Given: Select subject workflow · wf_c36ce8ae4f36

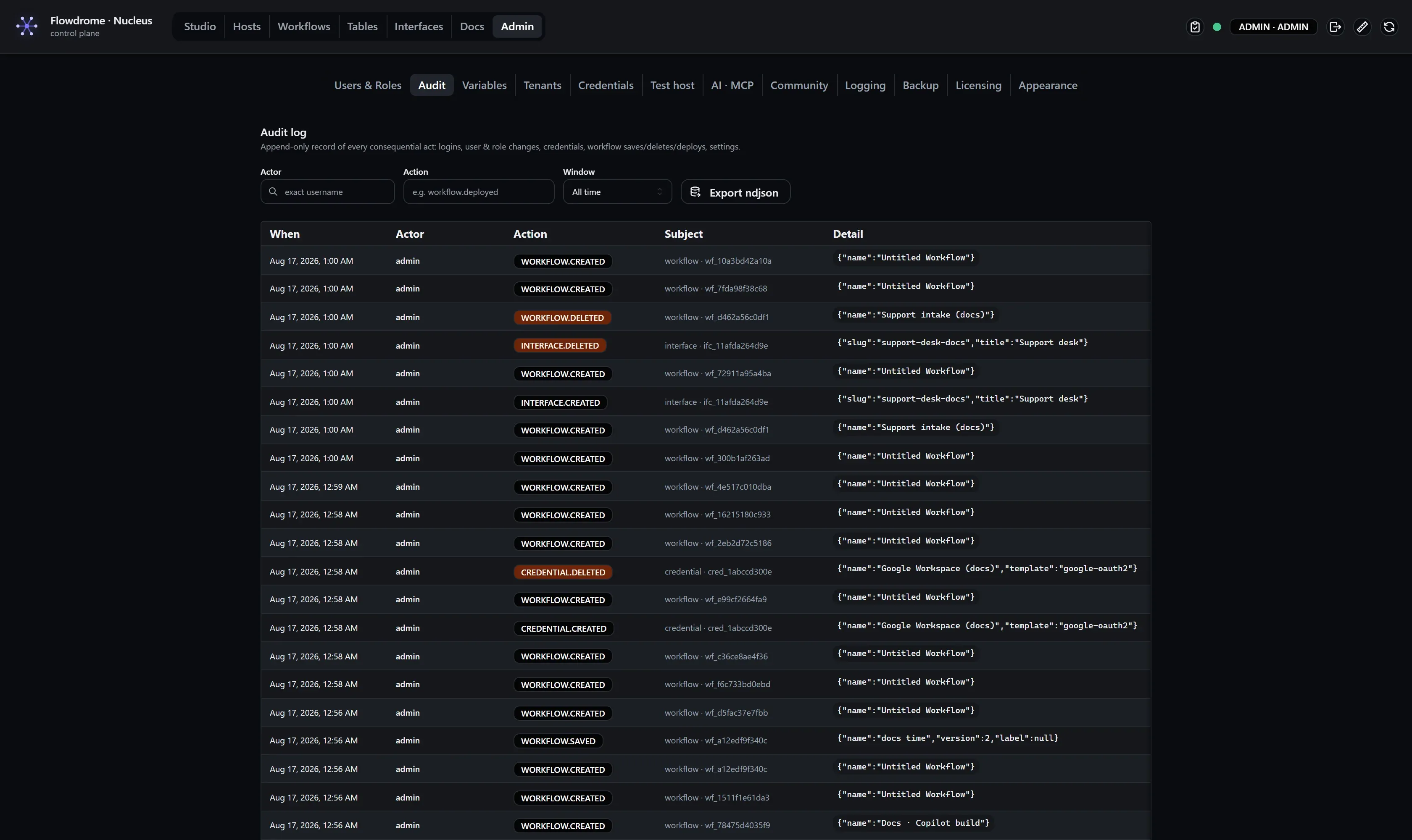Looking at the screenshot, I should 716,656.
